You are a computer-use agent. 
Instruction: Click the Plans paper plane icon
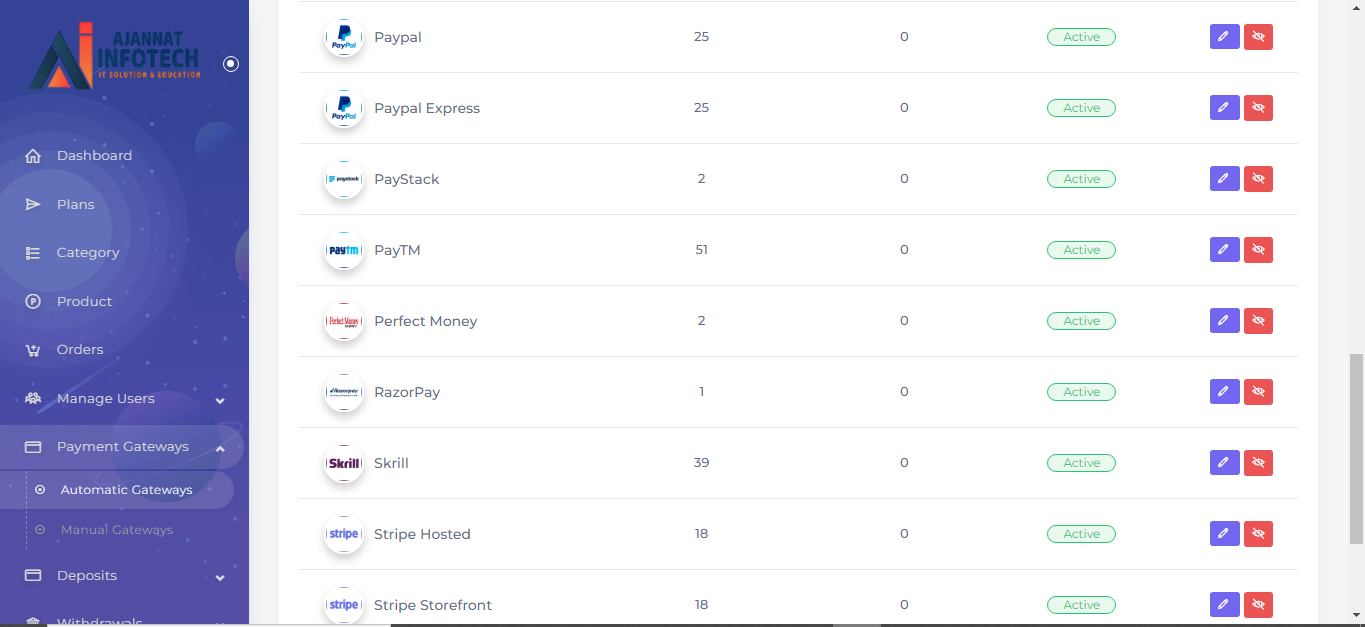coord(33,205)
